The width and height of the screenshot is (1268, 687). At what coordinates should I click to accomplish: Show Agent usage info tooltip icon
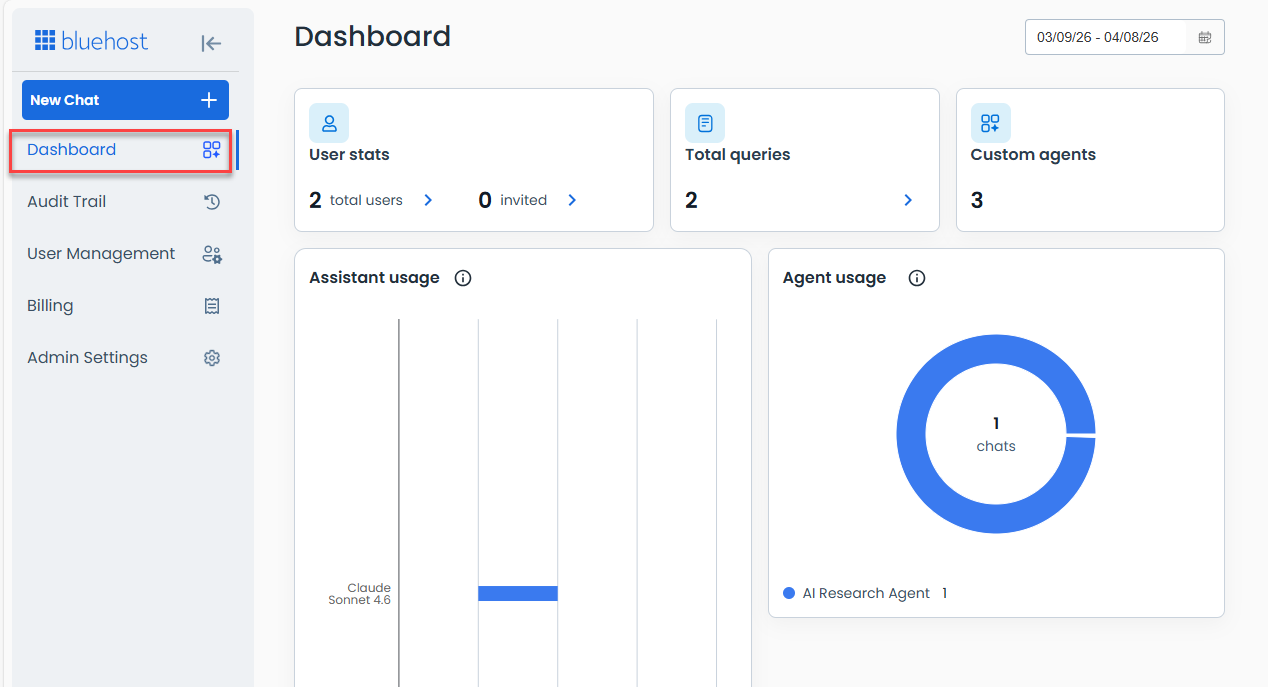coord(917,278)
